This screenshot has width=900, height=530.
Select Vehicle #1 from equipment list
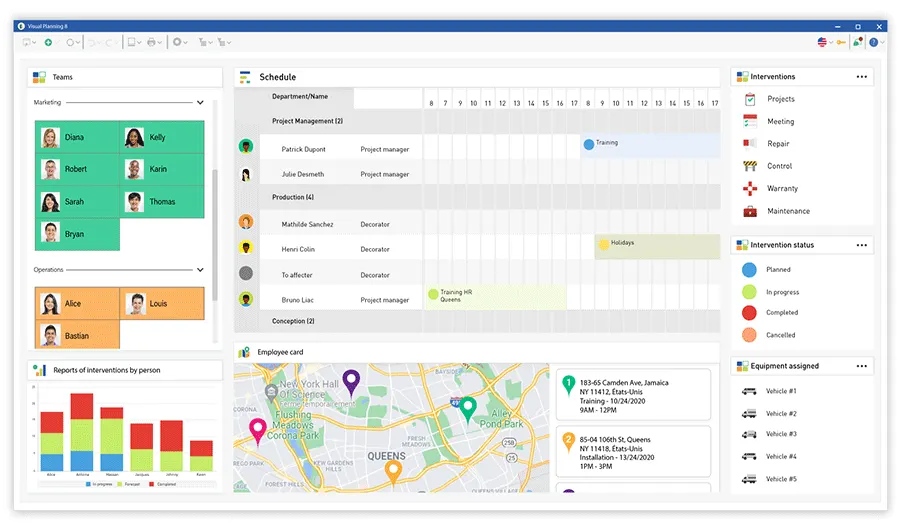pyautogui.click(x=780, y=391)
